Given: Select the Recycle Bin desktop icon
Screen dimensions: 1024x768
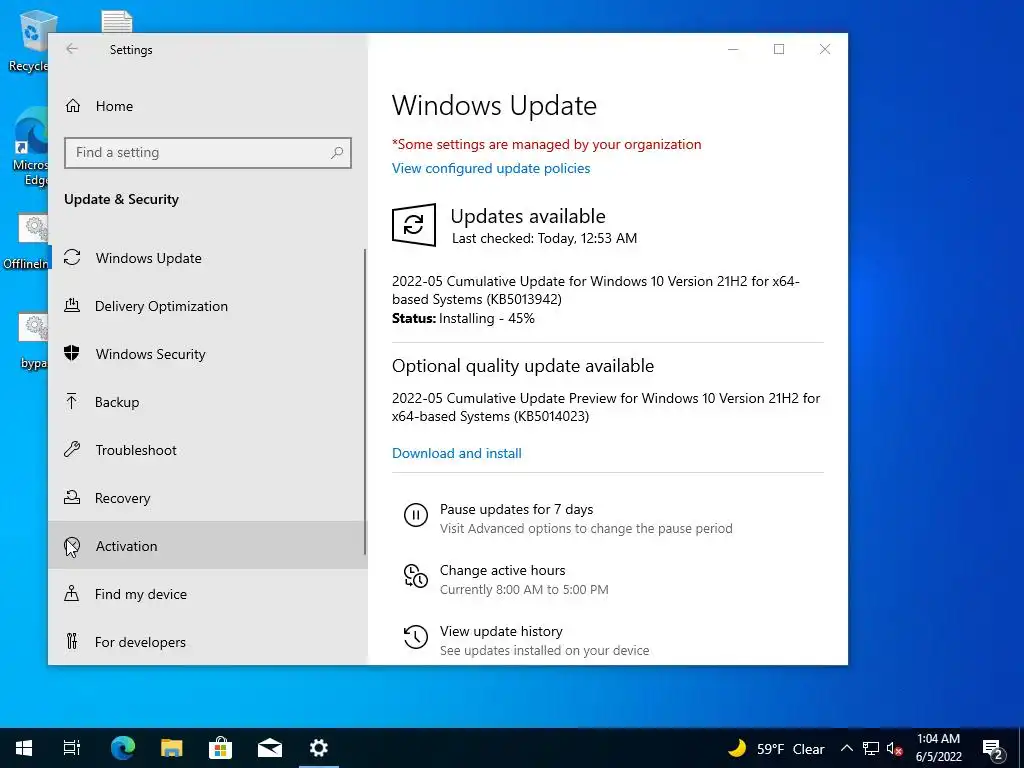Looking at the screenshot, I should point(29,42).
